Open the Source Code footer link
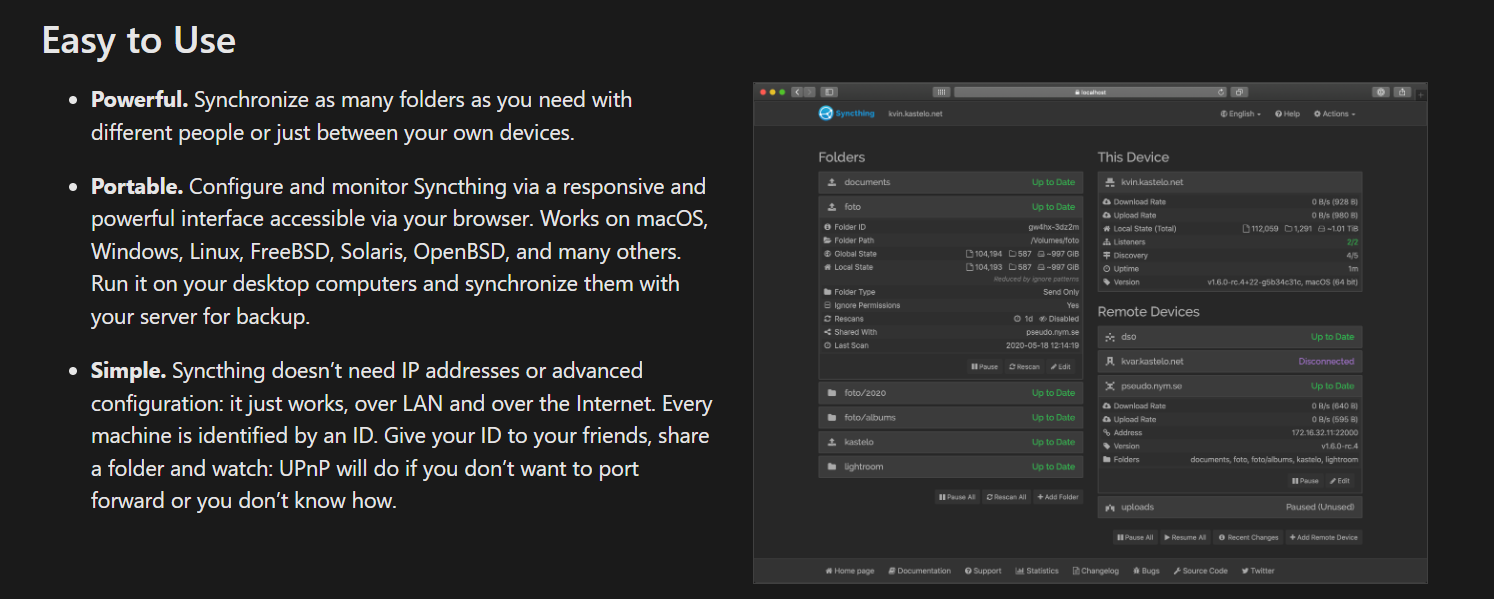 (x=1200, y=571)
